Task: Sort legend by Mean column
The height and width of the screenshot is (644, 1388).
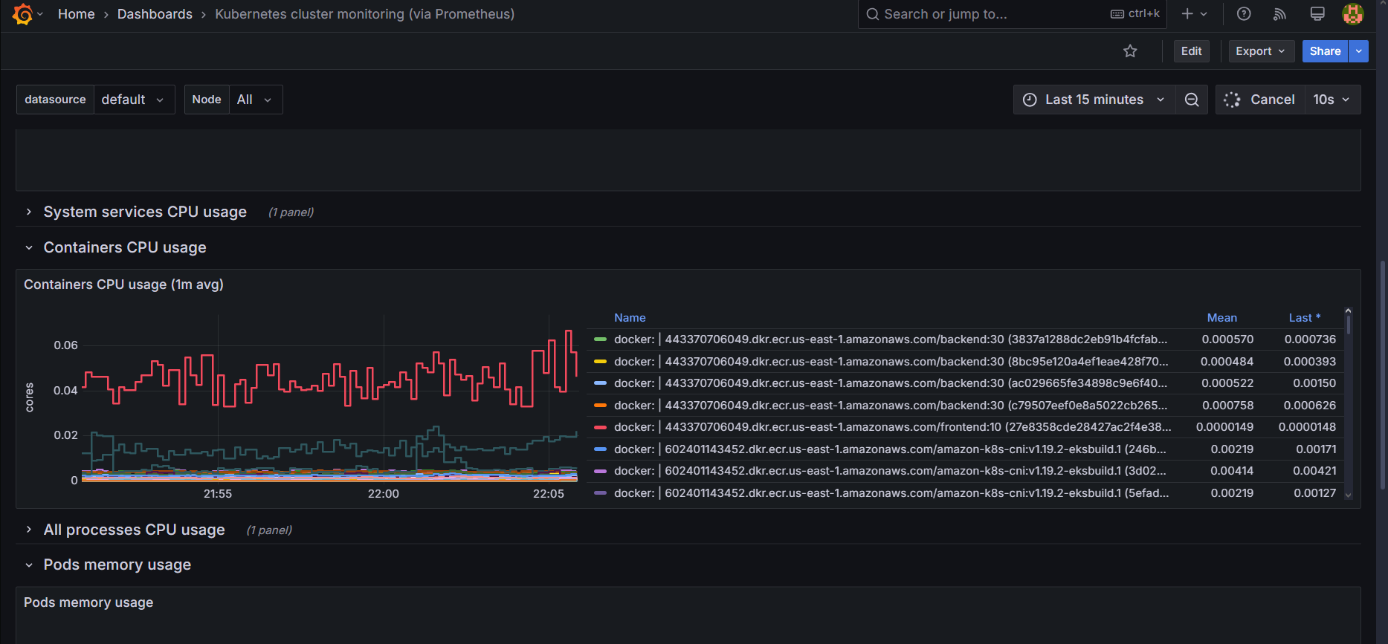Action: point(1222,318)
